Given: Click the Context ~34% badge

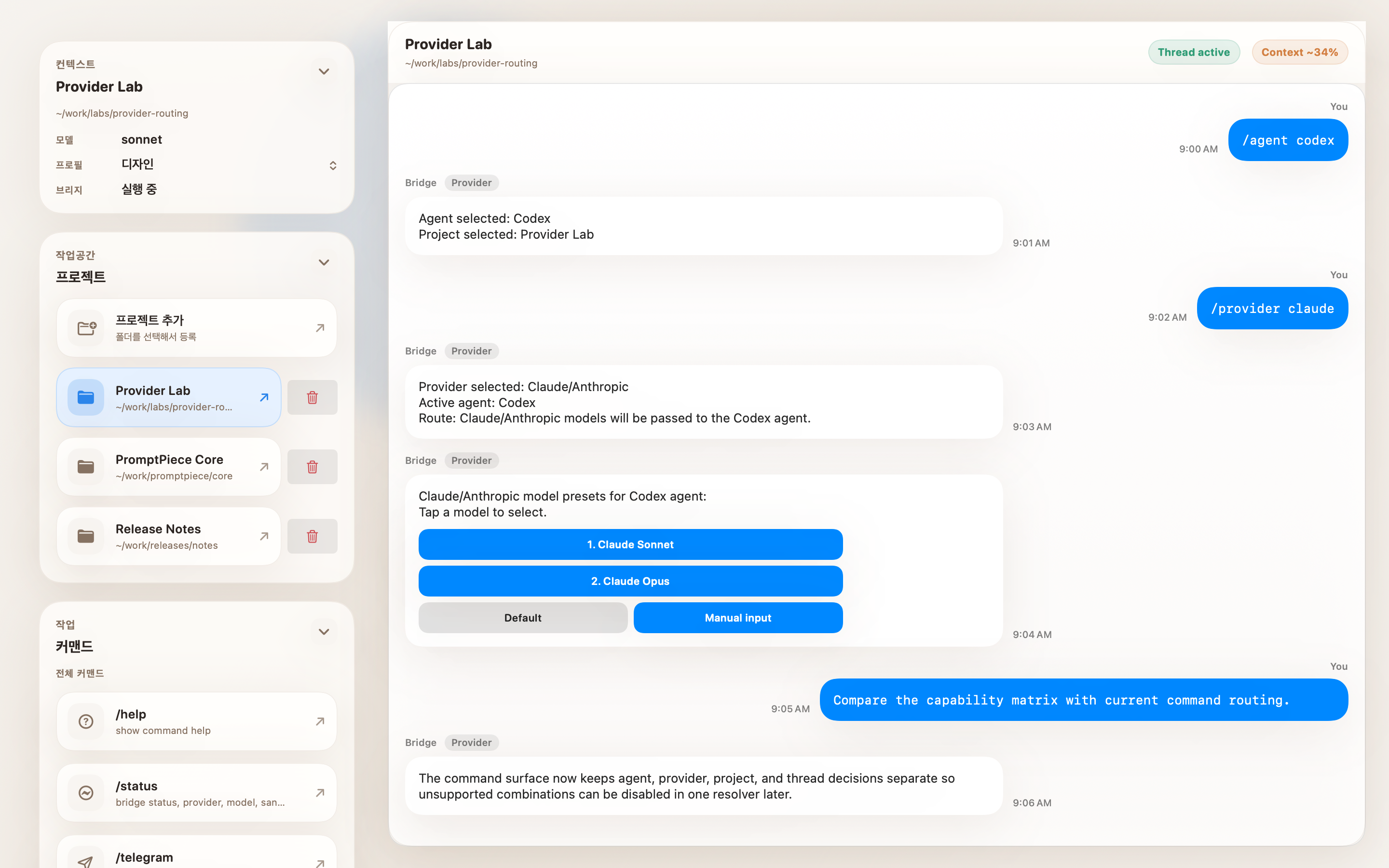Looking at the screenshot, I should pos(1299,52).
